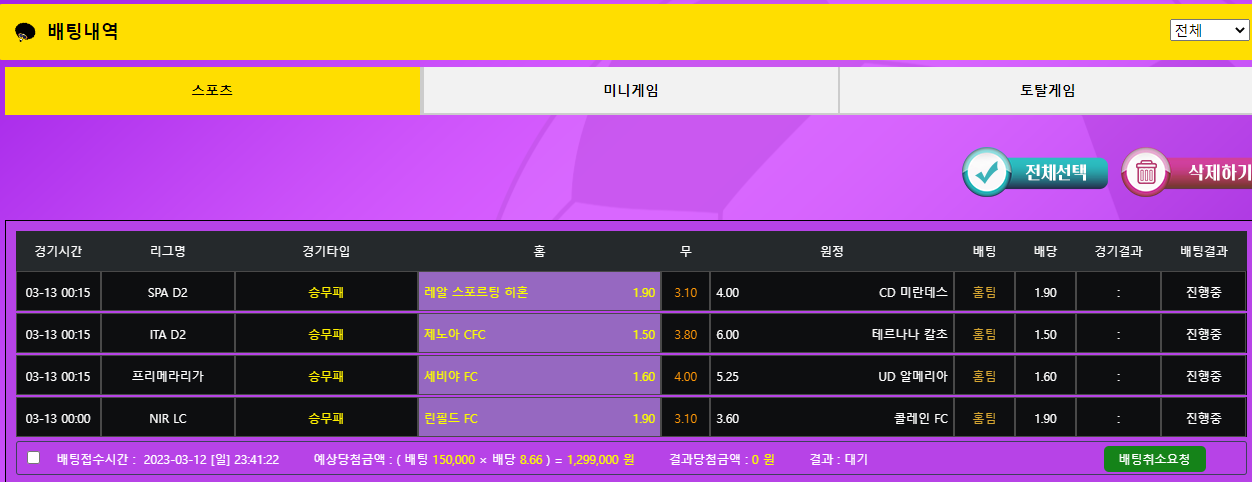
Task: Switch to the 미니게임 tab
Action: [630, 91]
